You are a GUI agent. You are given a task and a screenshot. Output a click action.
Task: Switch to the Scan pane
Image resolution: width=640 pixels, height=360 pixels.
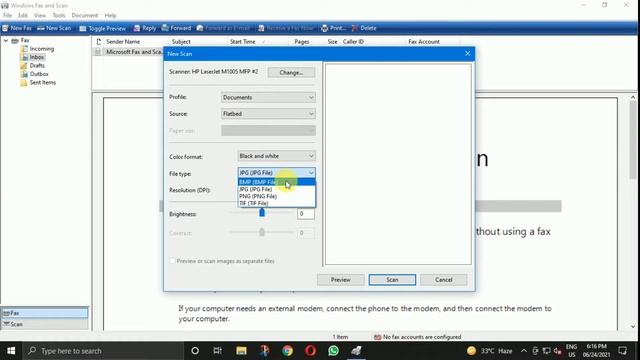click(44, 324)
